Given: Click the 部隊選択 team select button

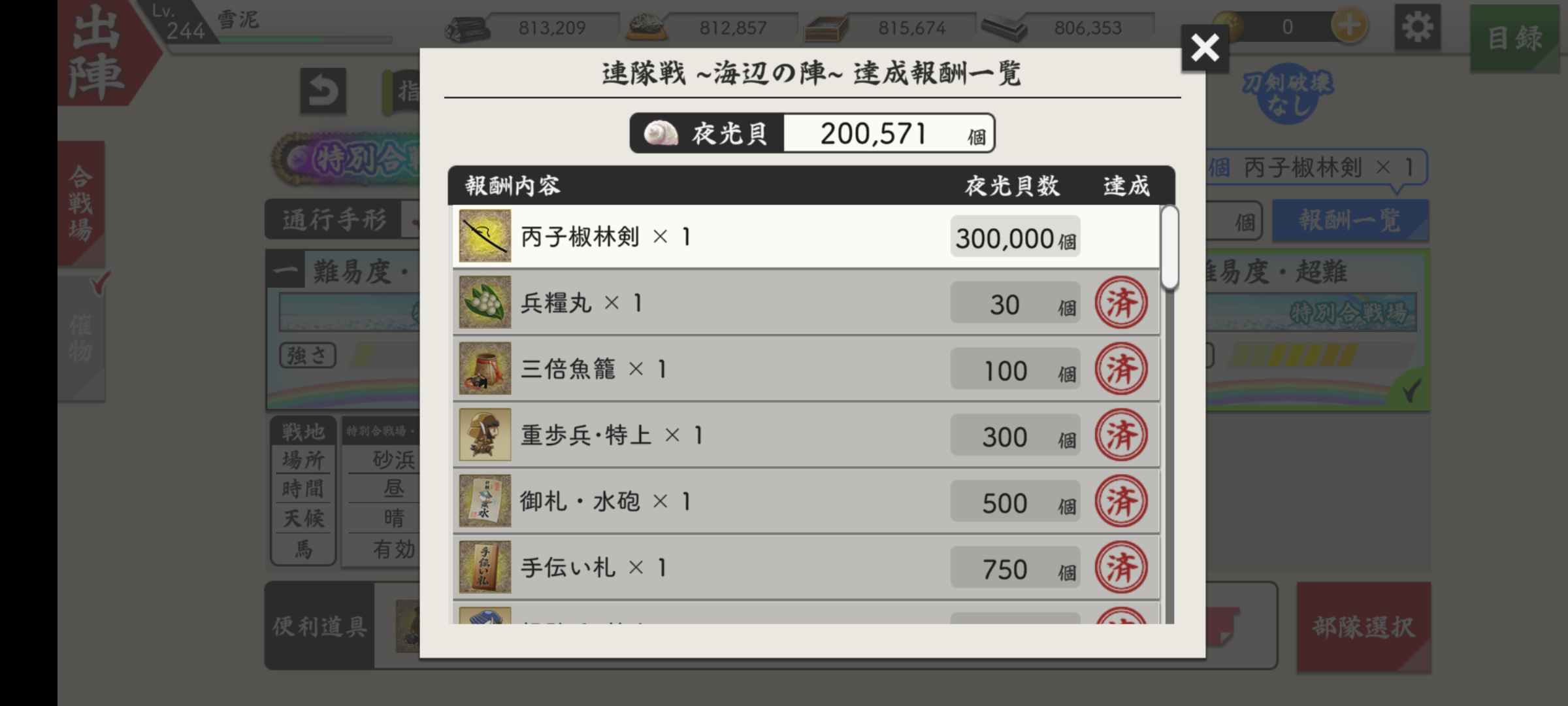Looking at the screenshot, I should 1364,627.
